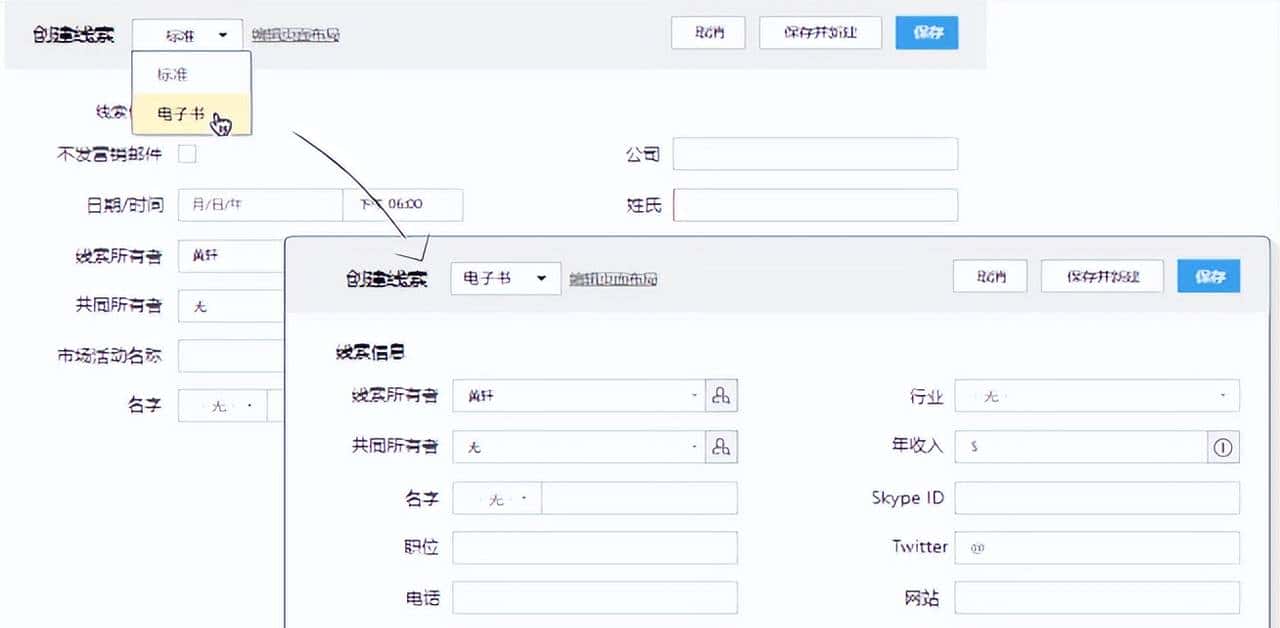Image resolution: width=1280 pixels, height=628 pixels.
Task: Click the 公司 company input field
Action: (815, 153)
